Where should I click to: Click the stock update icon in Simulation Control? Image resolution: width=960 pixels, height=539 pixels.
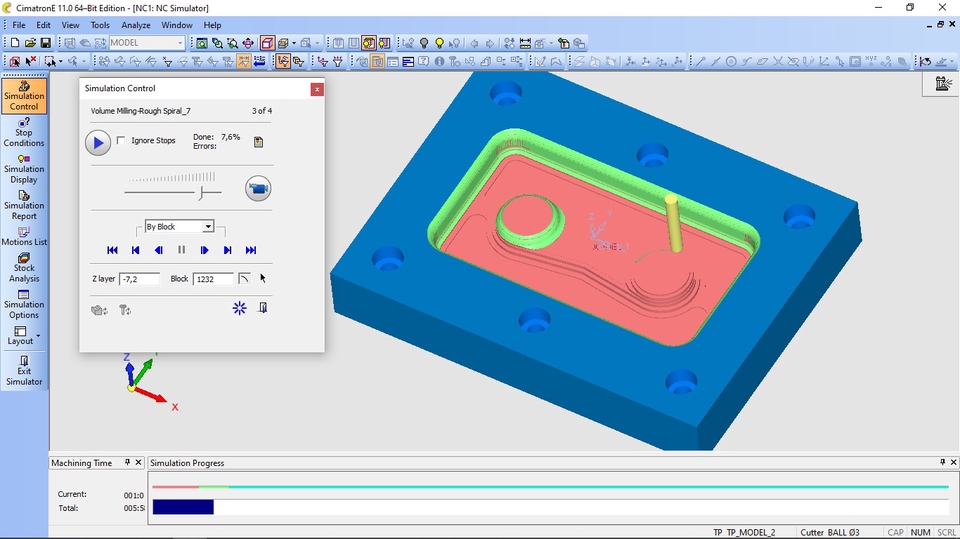point(100,310)
